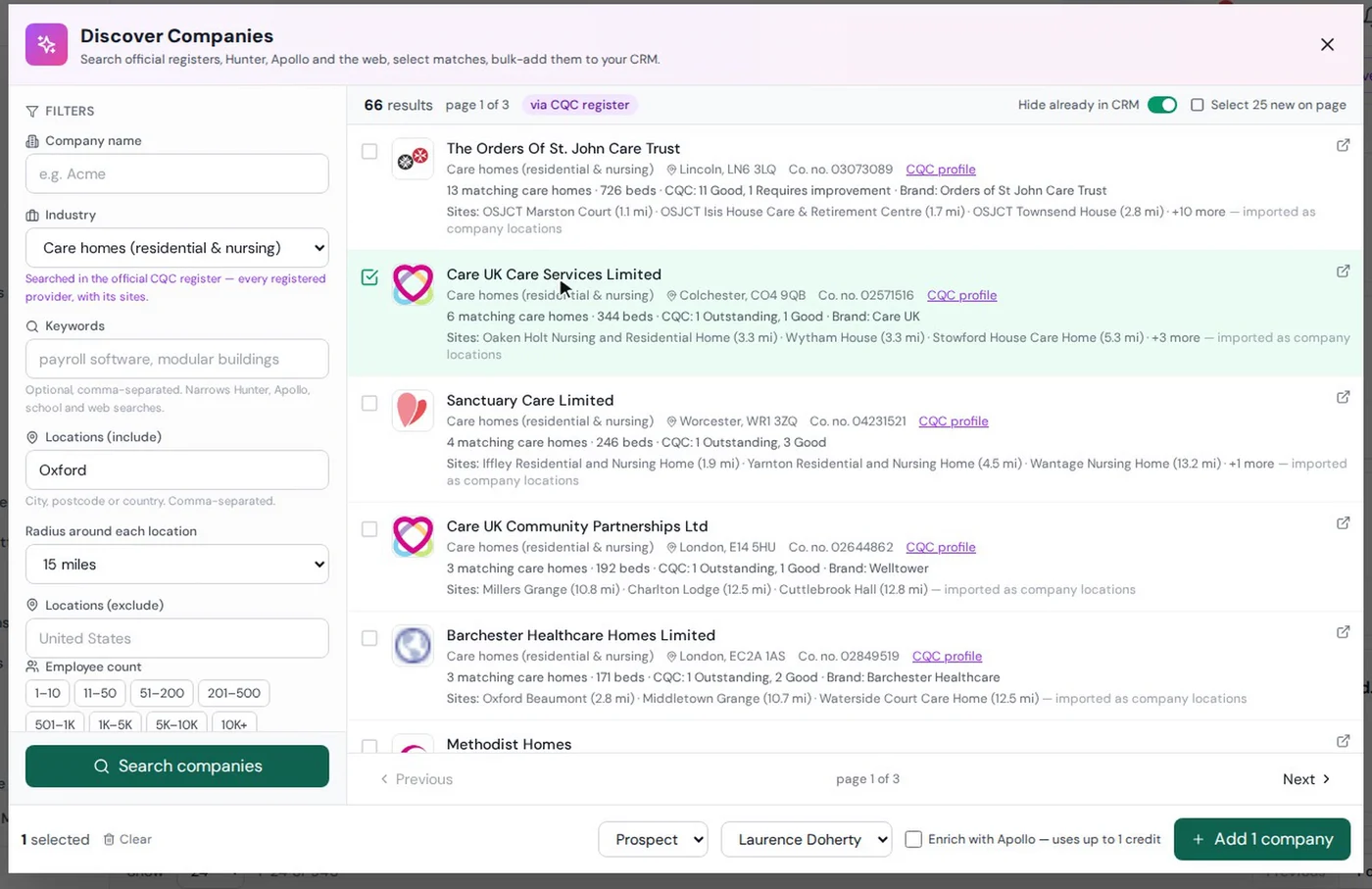Click the Care UK Care Services heart logo
The height and width of the screenshot is (889, 1372).
click(x=413, y=284)
